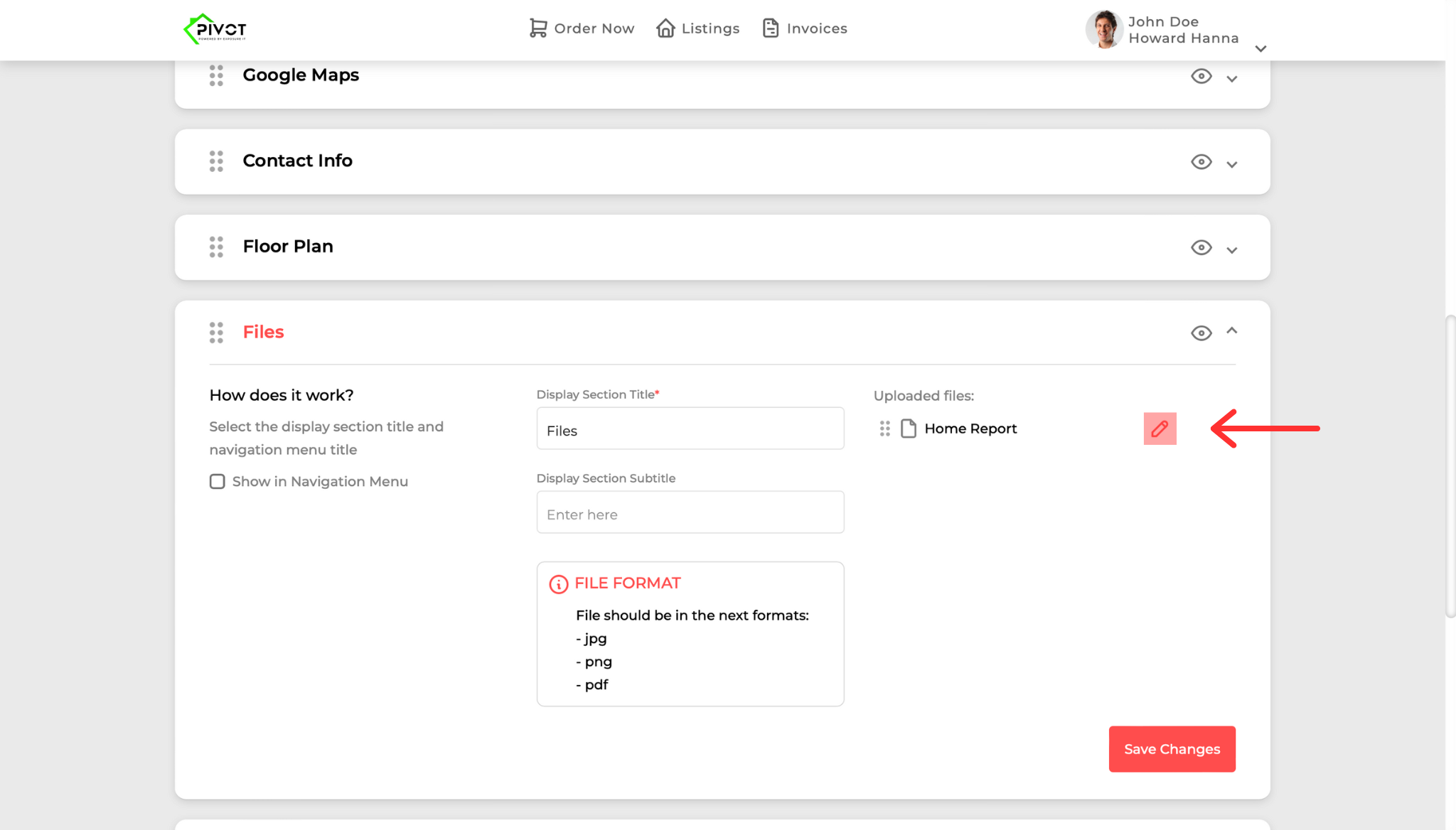Click Floor Plan section drag handle
1456x830 pixels.
tap(216, 247)
